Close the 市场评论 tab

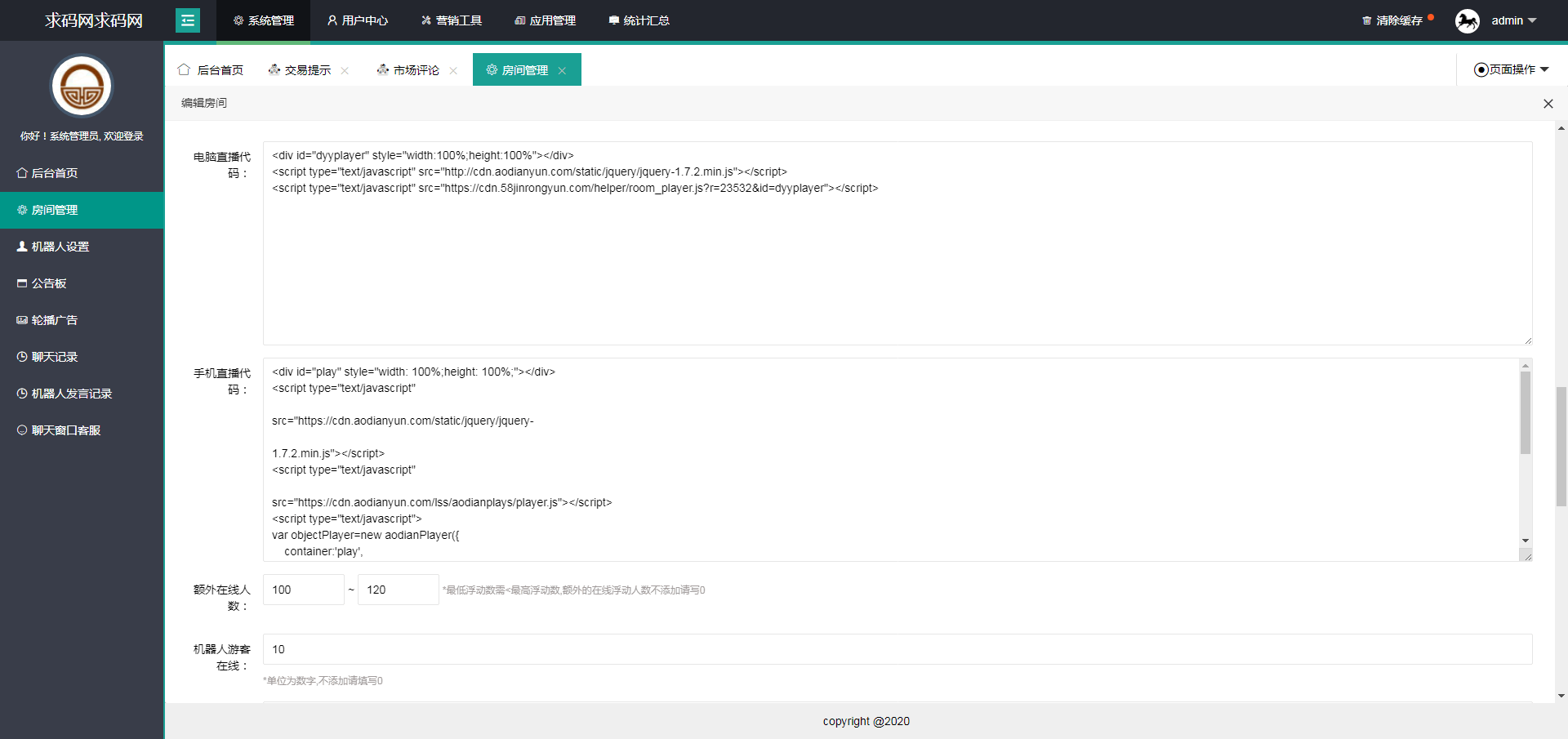[x=453, y=71]
